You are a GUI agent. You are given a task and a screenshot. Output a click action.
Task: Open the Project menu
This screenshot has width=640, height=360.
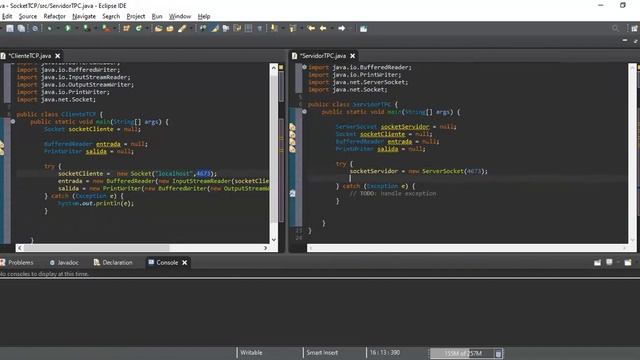(136, 16)
